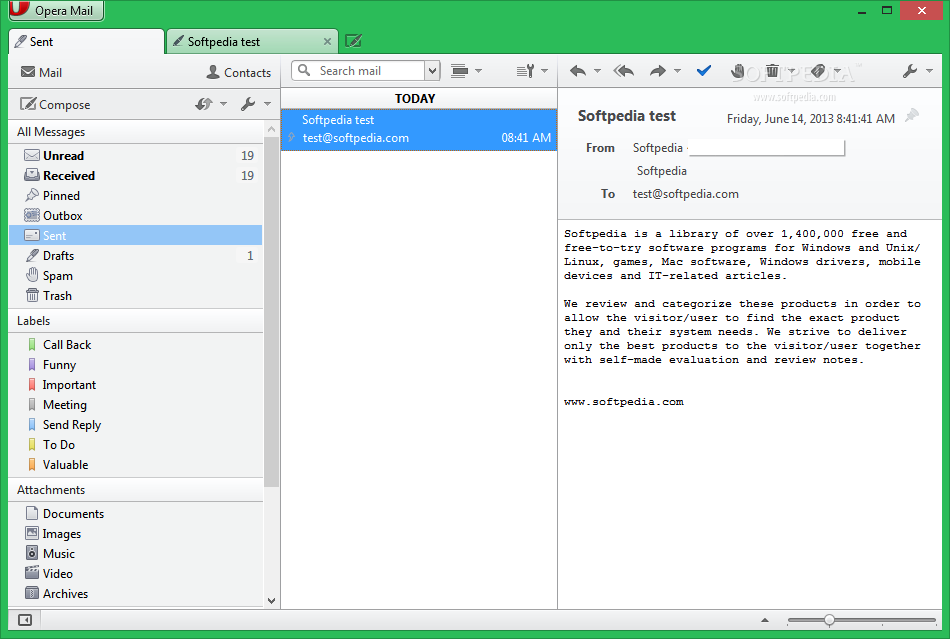This screenshot has width=950, height=639.
Task: Open the Opera Mail menu button
Action: click(56, 10)
